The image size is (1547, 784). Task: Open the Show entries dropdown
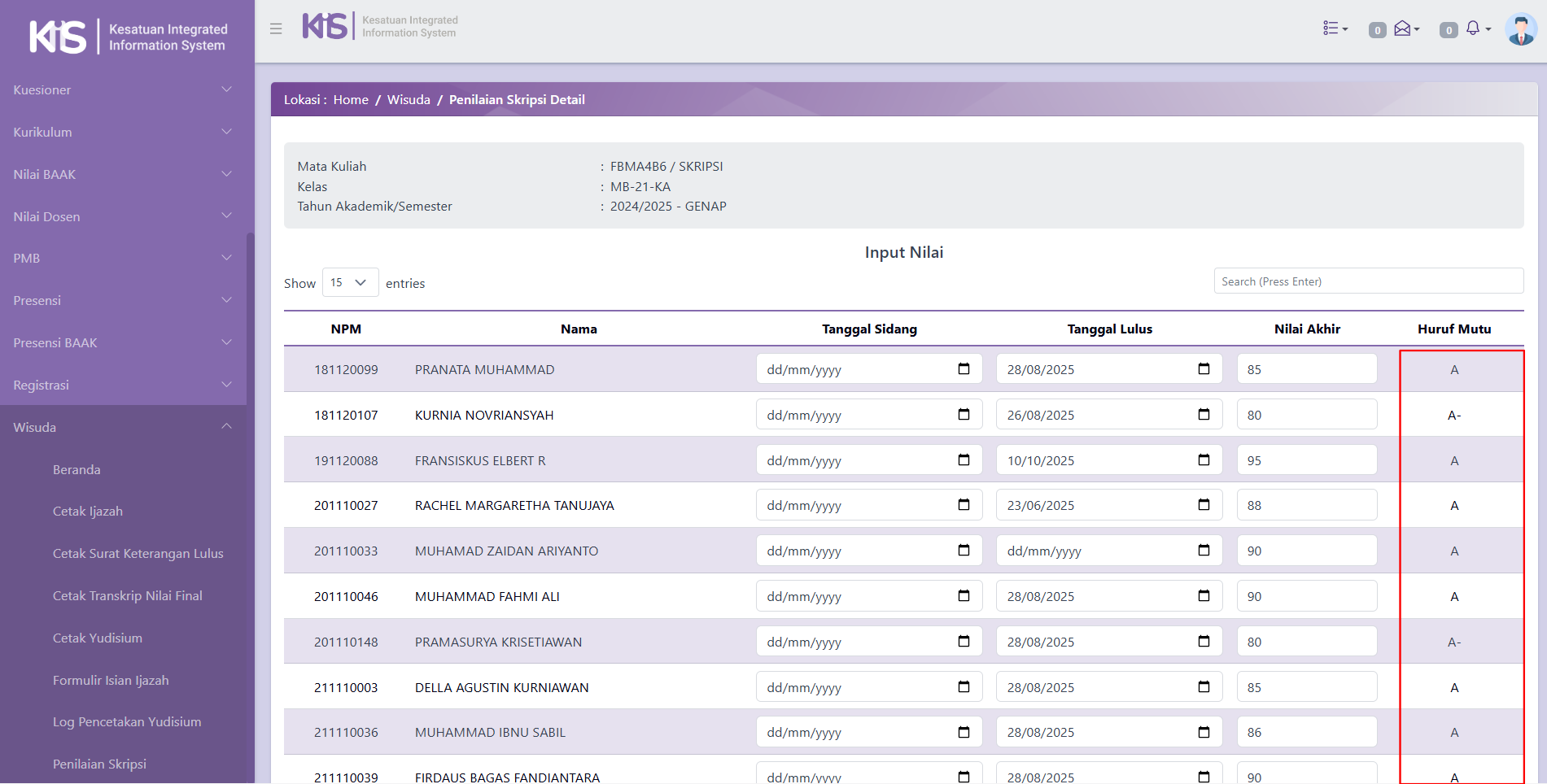(x=350, y=283)
